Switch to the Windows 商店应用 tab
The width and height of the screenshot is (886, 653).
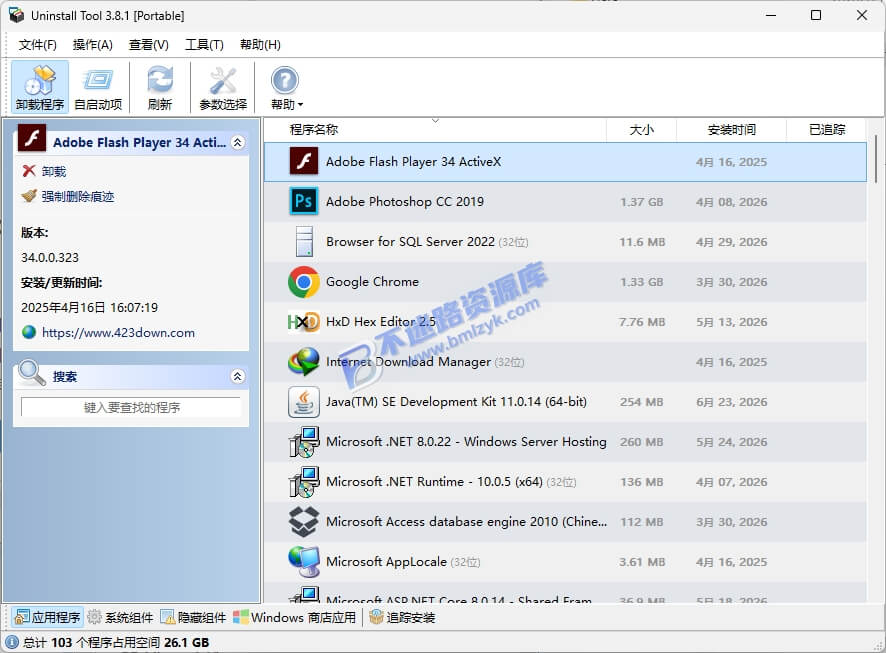click(294, 617)
